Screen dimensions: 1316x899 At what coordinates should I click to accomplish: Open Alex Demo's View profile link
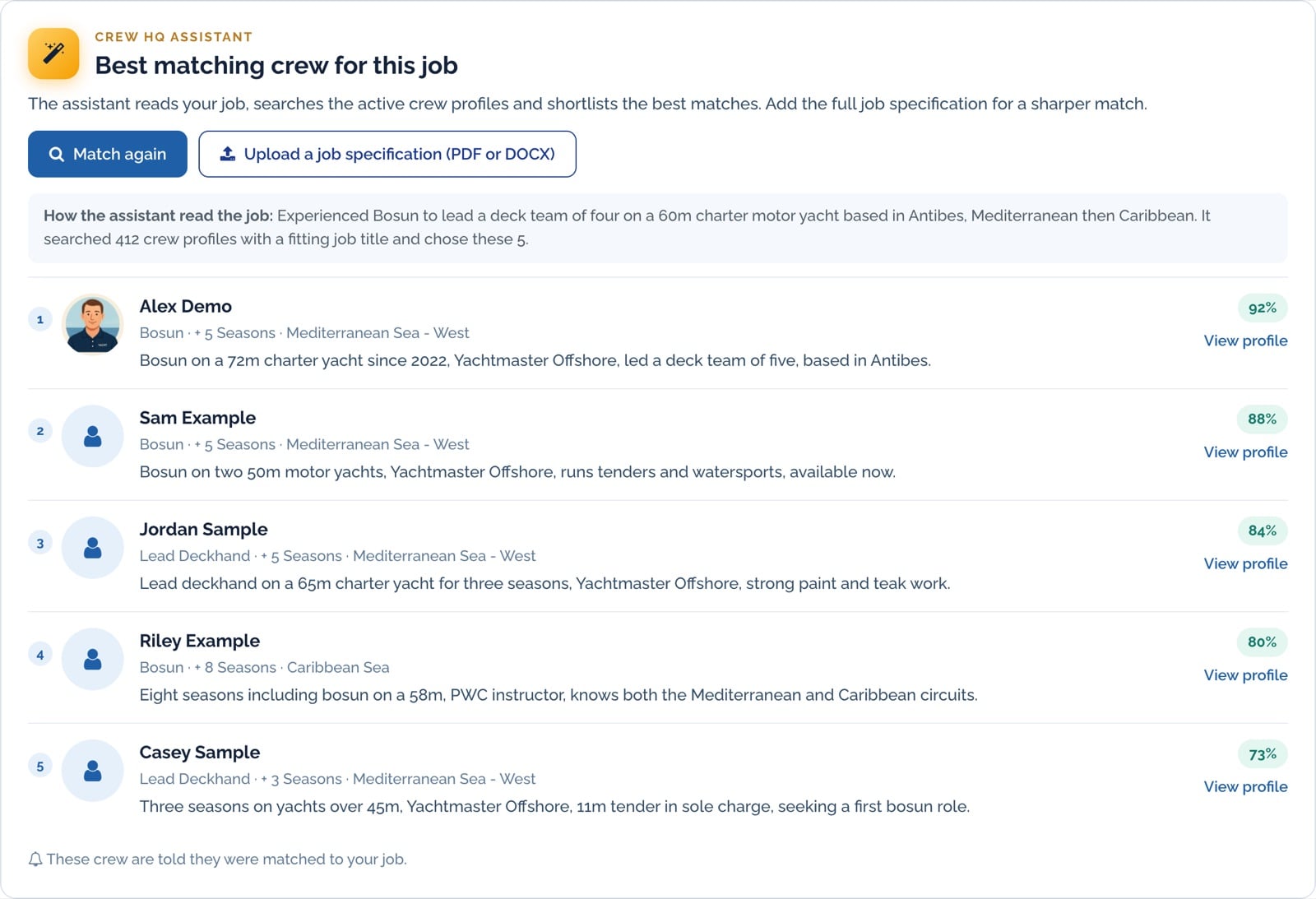pyautogui.click(x=1245, y=341)
